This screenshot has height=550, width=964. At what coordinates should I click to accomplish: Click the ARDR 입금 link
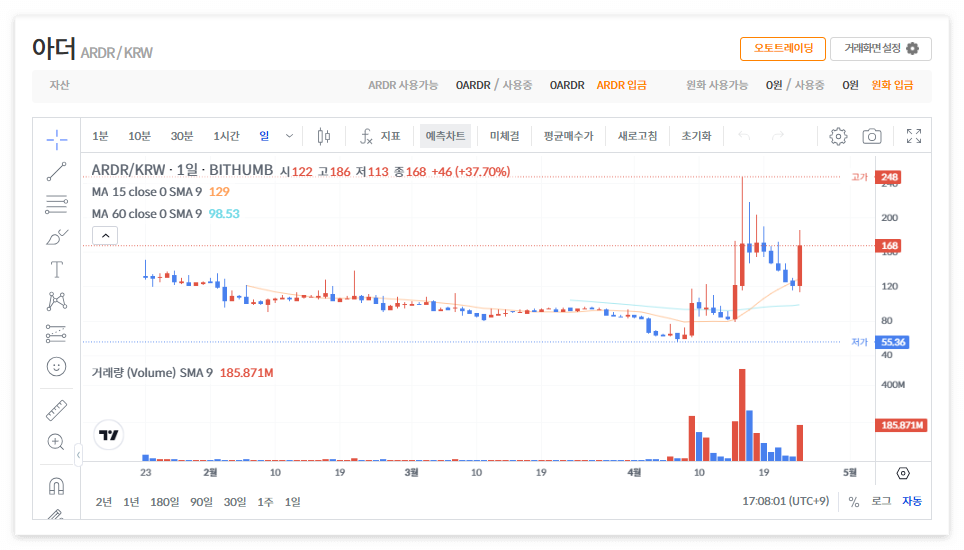[x=621, y=85]
